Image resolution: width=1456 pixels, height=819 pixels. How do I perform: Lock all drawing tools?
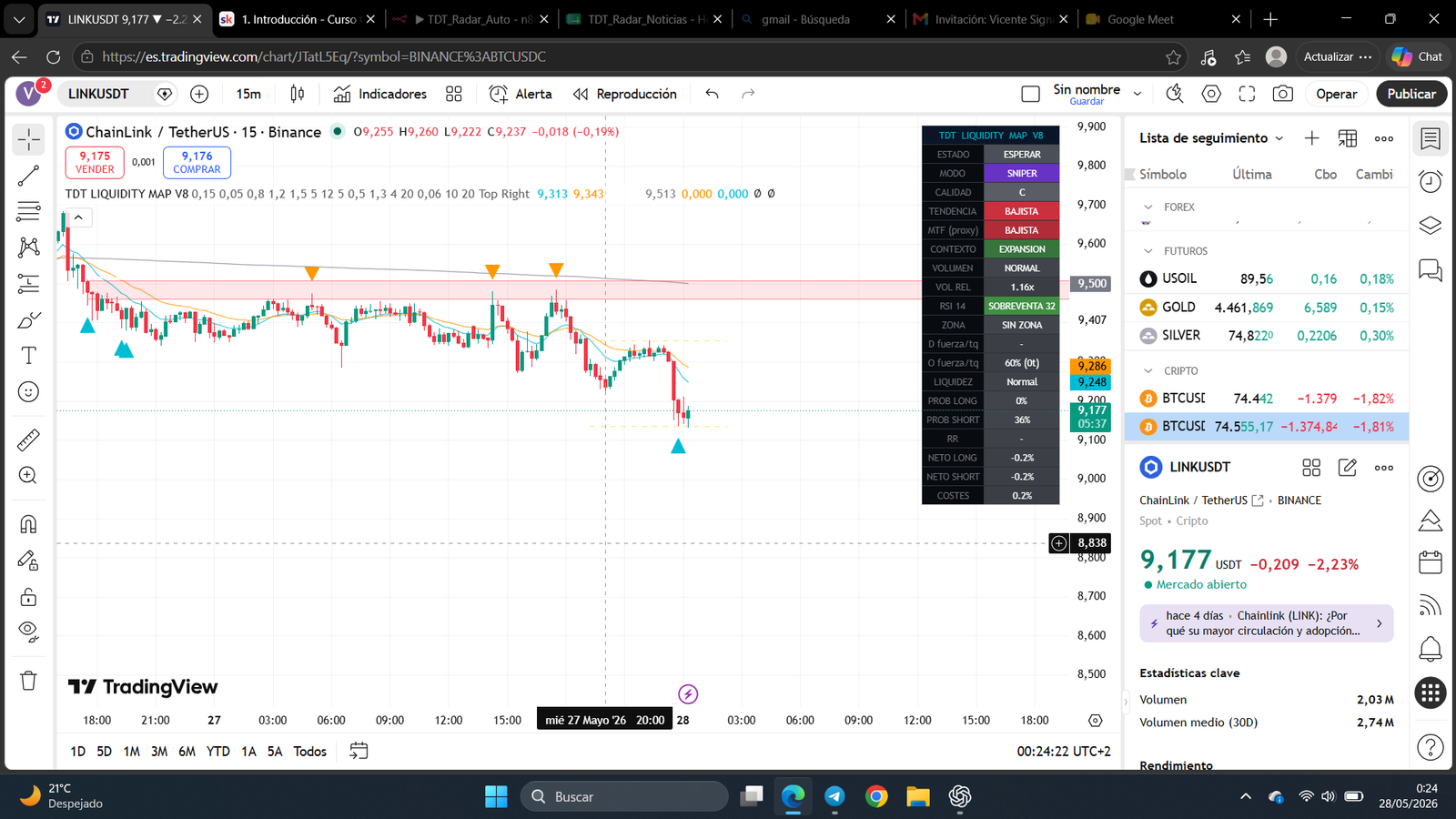click(x=29, y=597)
